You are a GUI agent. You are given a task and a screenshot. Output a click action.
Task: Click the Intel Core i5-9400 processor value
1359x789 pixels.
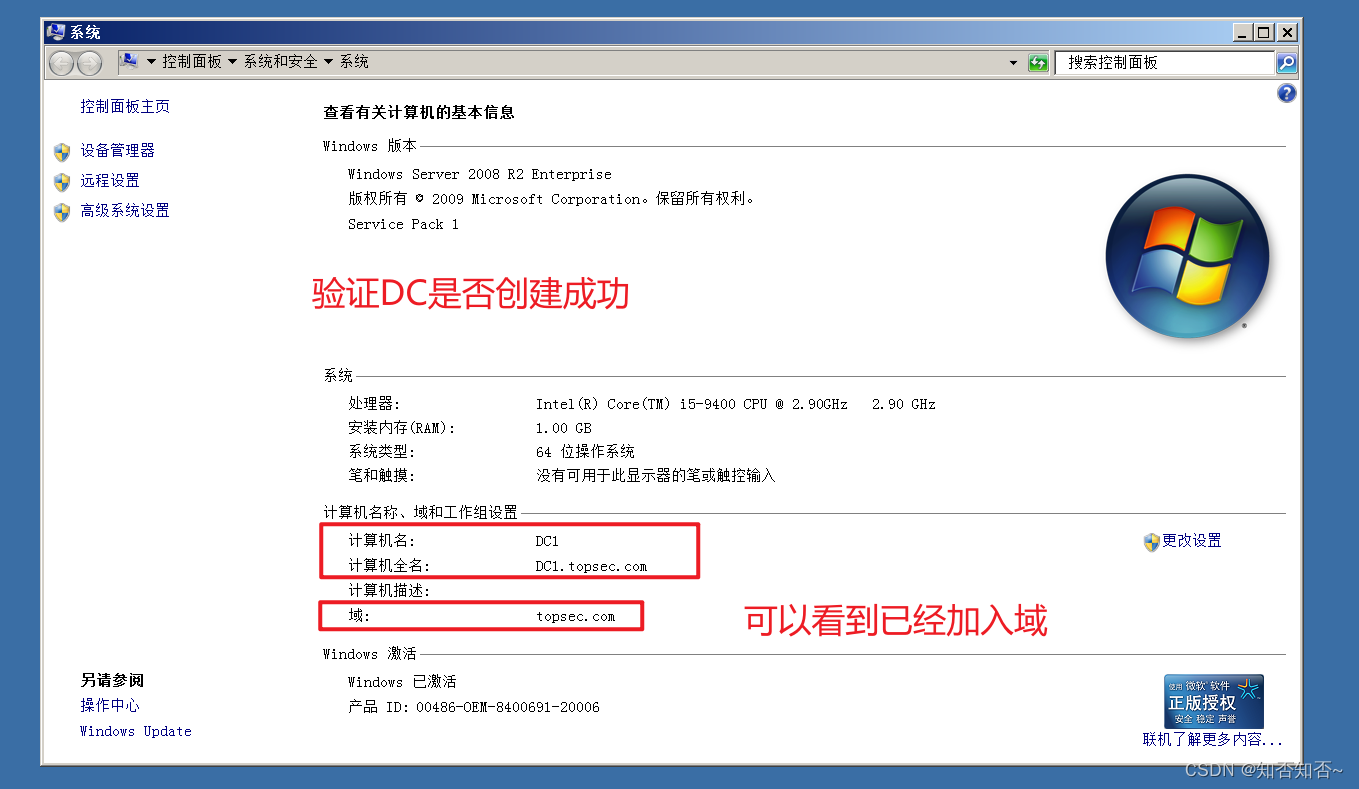pyautogui.click(x=736, y=404)
